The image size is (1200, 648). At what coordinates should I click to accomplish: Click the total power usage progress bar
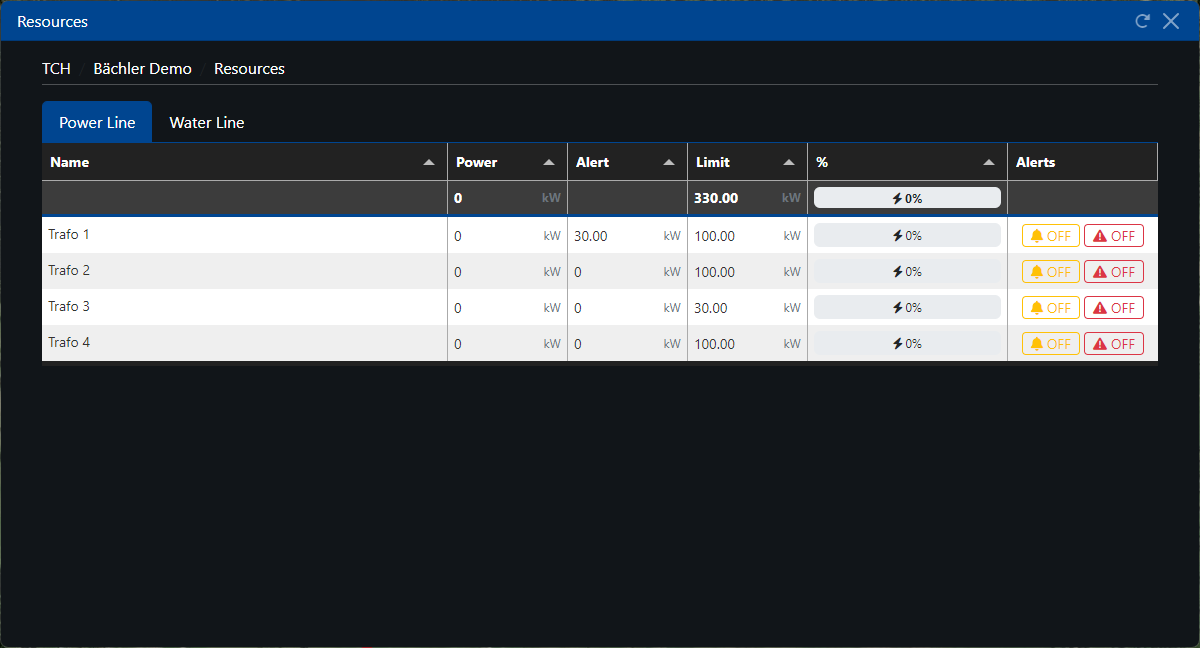point(907,198)
